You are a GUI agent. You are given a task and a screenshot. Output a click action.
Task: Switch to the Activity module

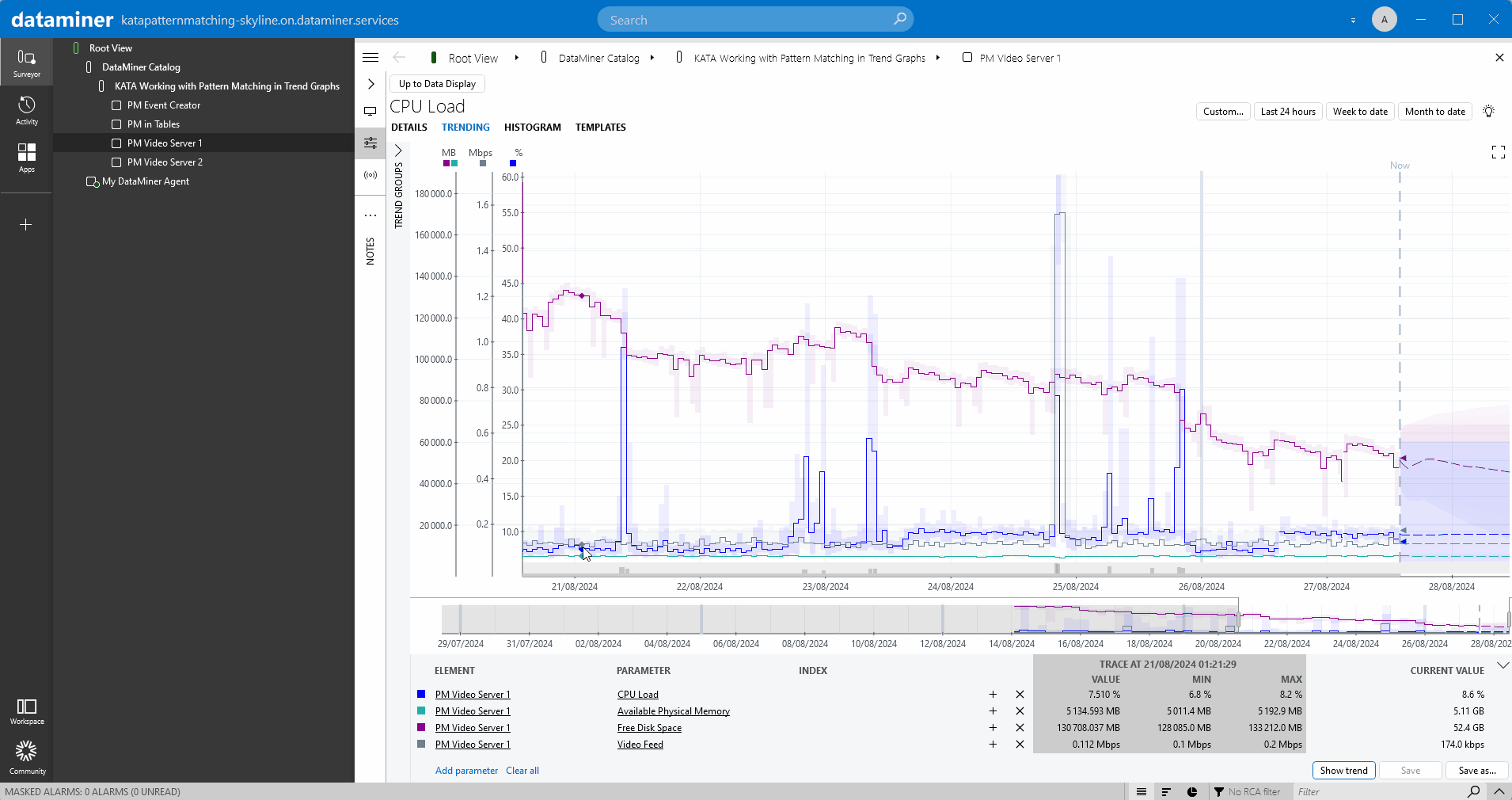[26, 110]
